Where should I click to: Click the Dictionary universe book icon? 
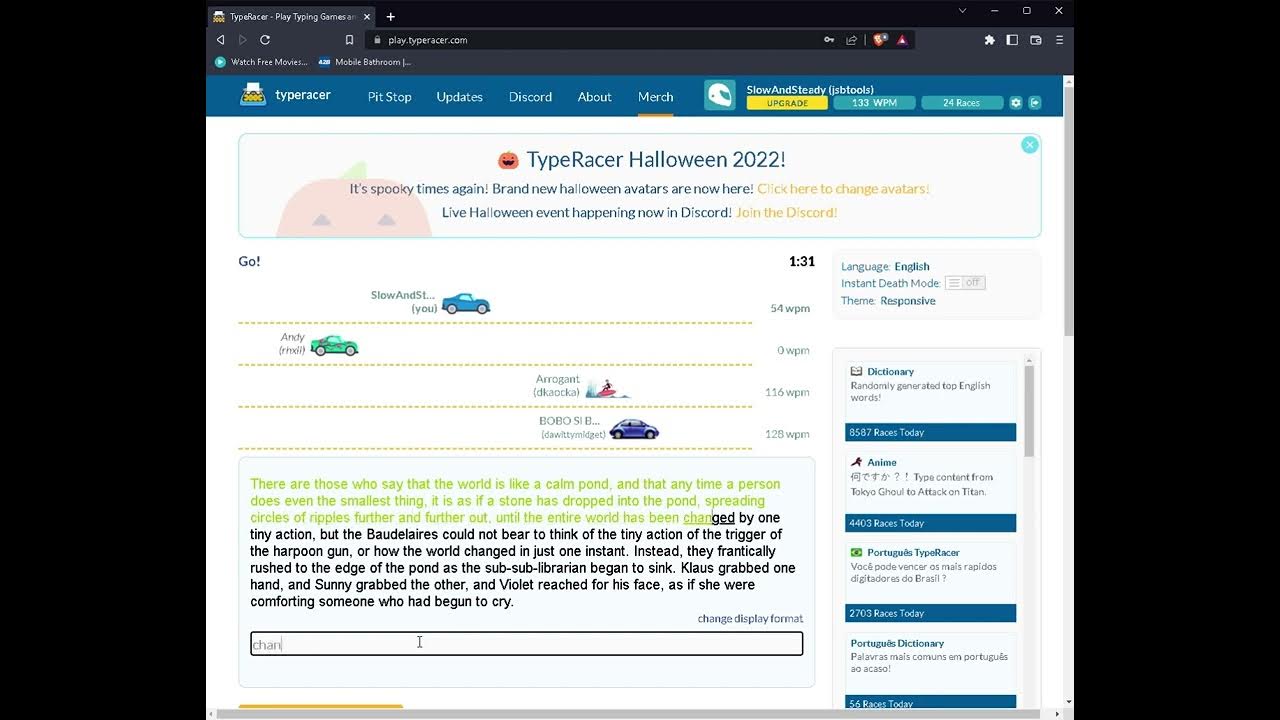[x=857, y=371]
